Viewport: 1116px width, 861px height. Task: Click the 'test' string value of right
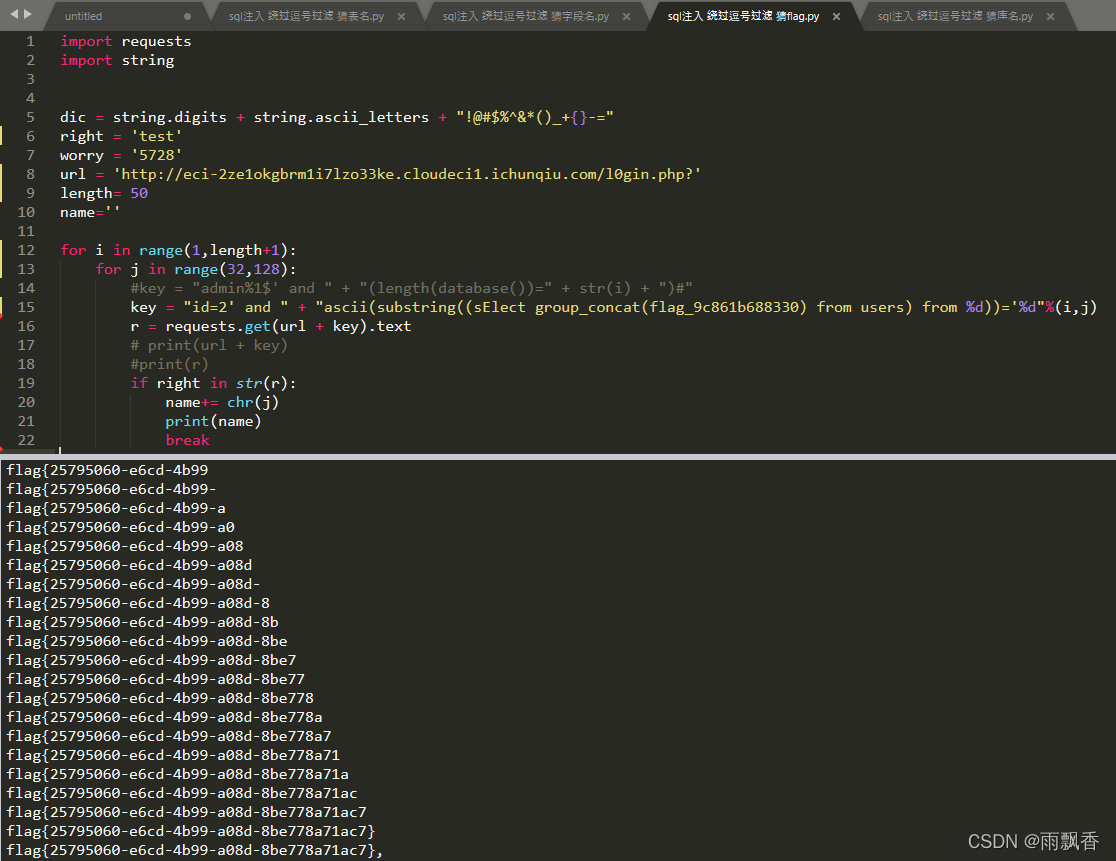click(156, 137)
